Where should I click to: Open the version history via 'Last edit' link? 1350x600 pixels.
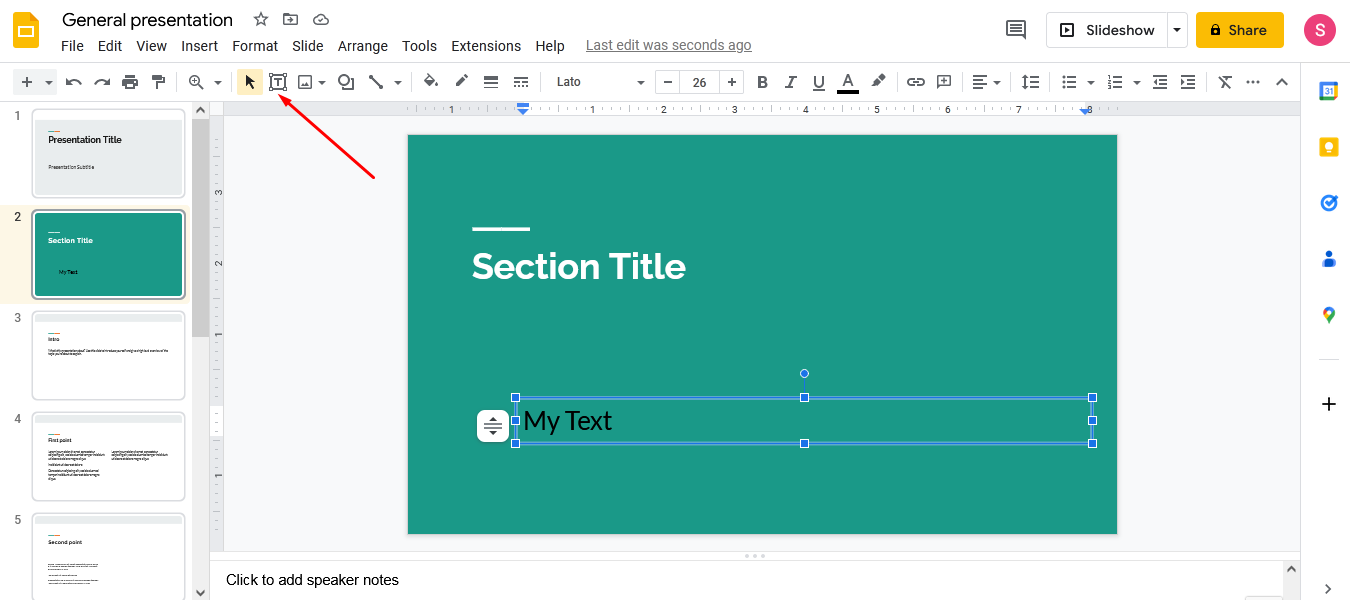668,45
